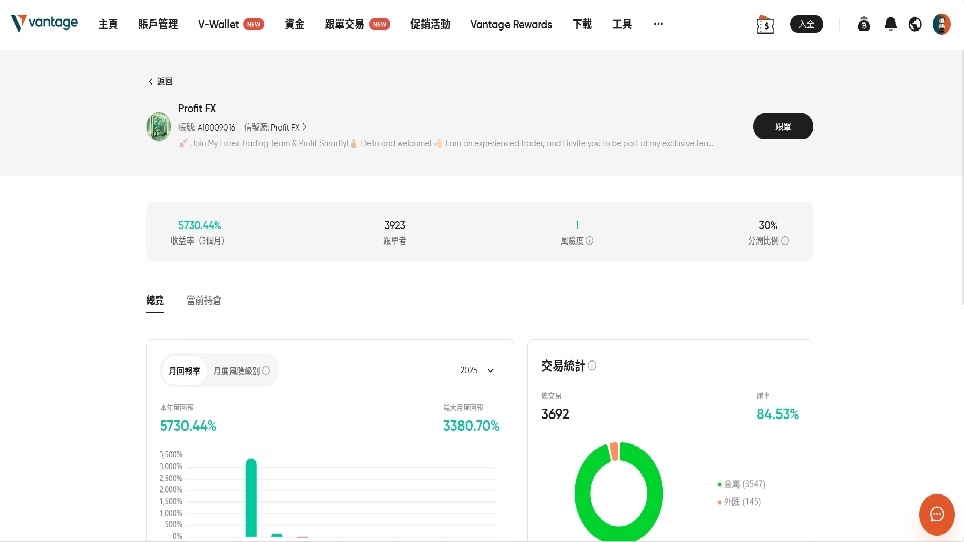
Task: Switch to the 當前持倉 tab
Action: coord(203,300)
